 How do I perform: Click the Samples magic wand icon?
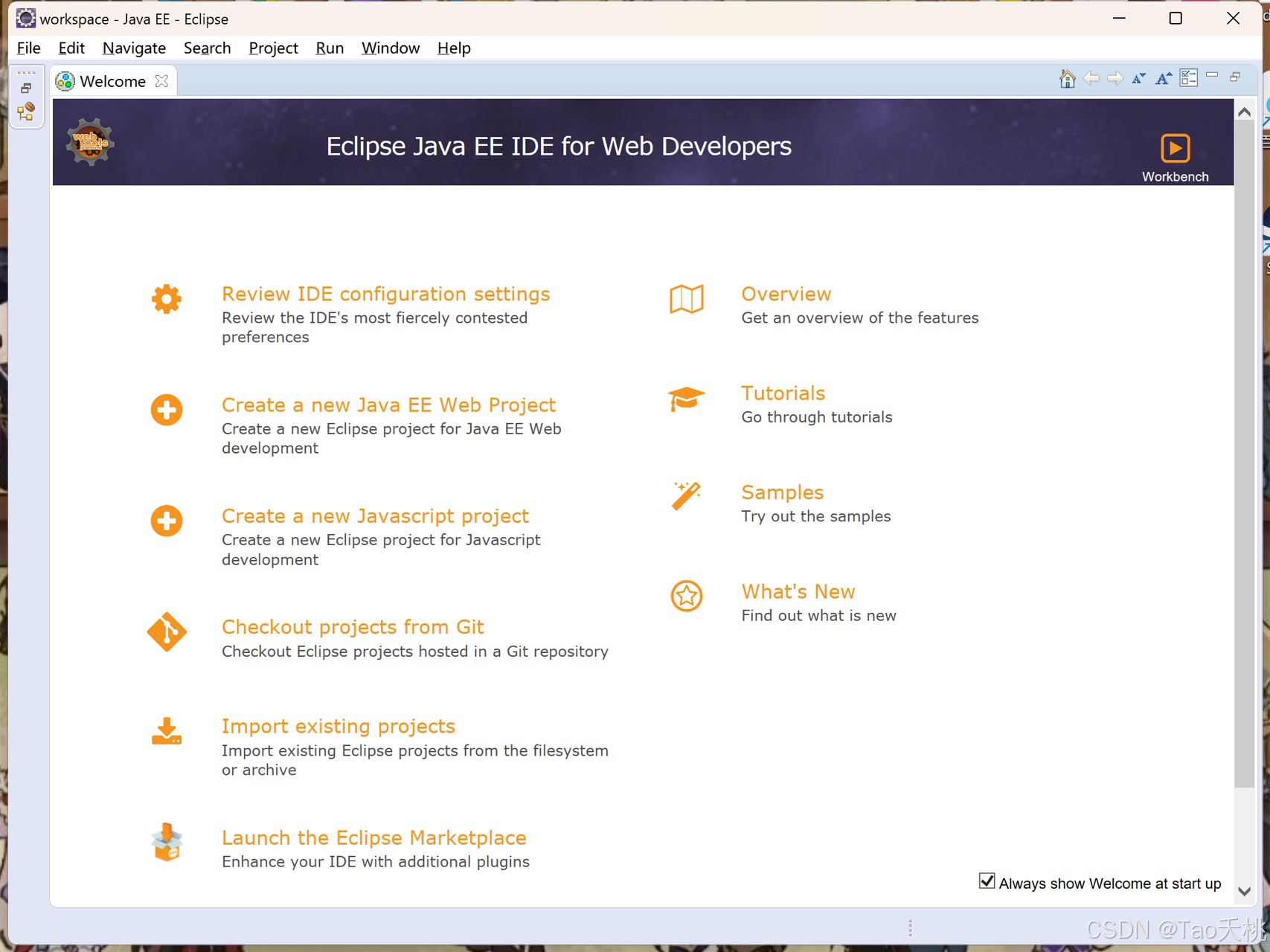pyautogui.click(x=687, y=496)
